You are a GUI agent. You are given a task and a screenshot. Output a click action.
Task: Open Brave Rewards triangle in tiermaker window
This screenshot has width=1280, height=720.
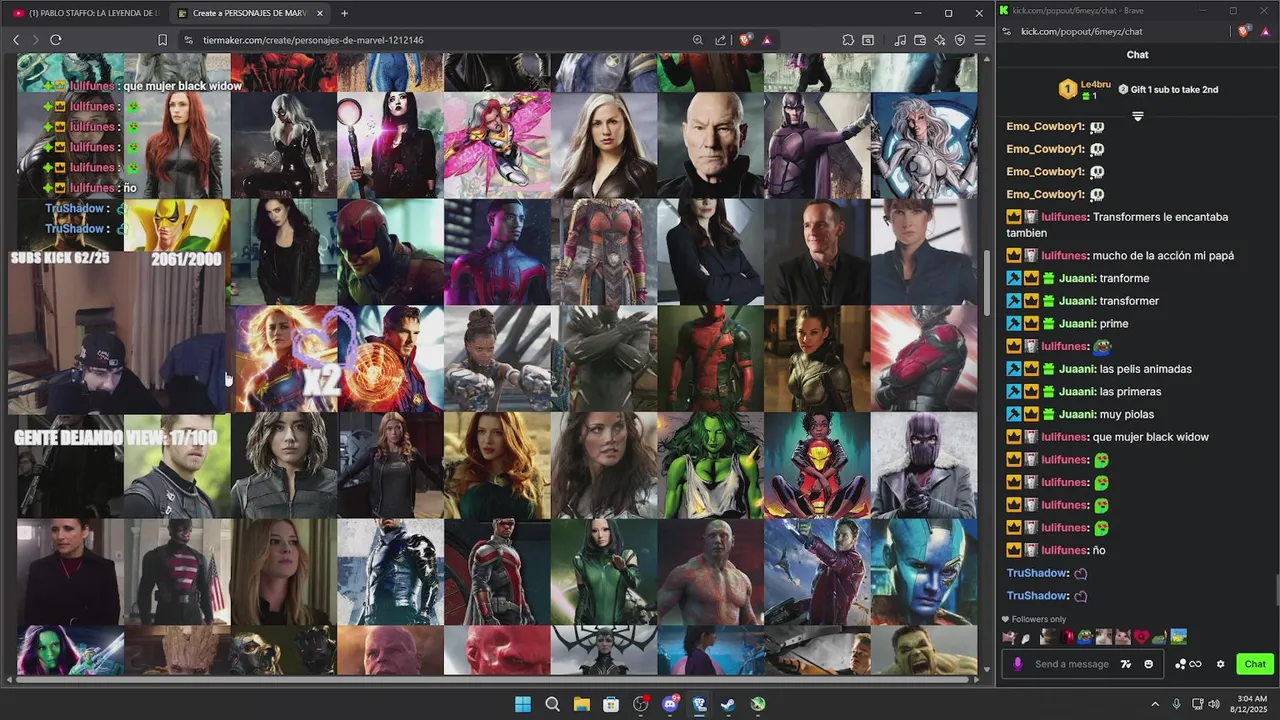[767, 40]
